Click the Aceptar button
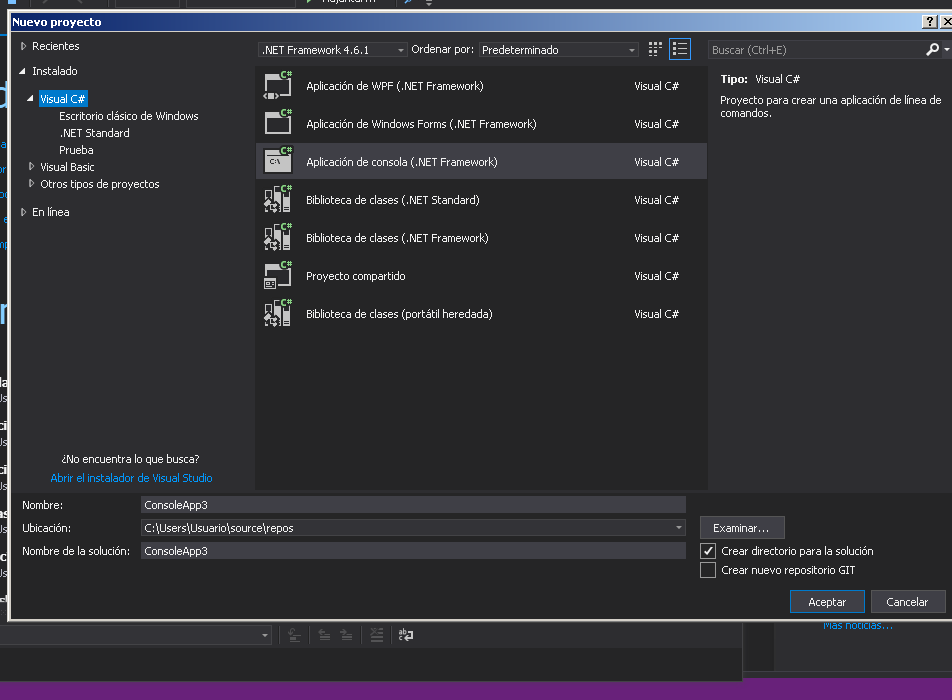The height and width of the screenshot is (700, 952). [827, 602]
